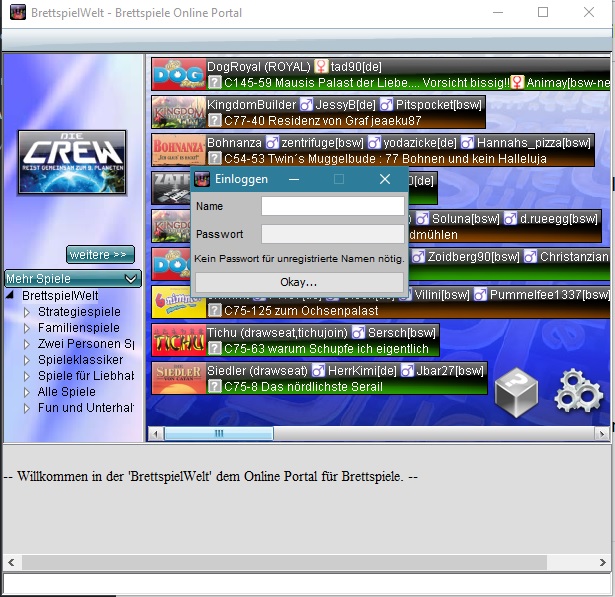Click male icon next to Vilini[bsw]
The image size is (615, 597).
coord(407,295)
